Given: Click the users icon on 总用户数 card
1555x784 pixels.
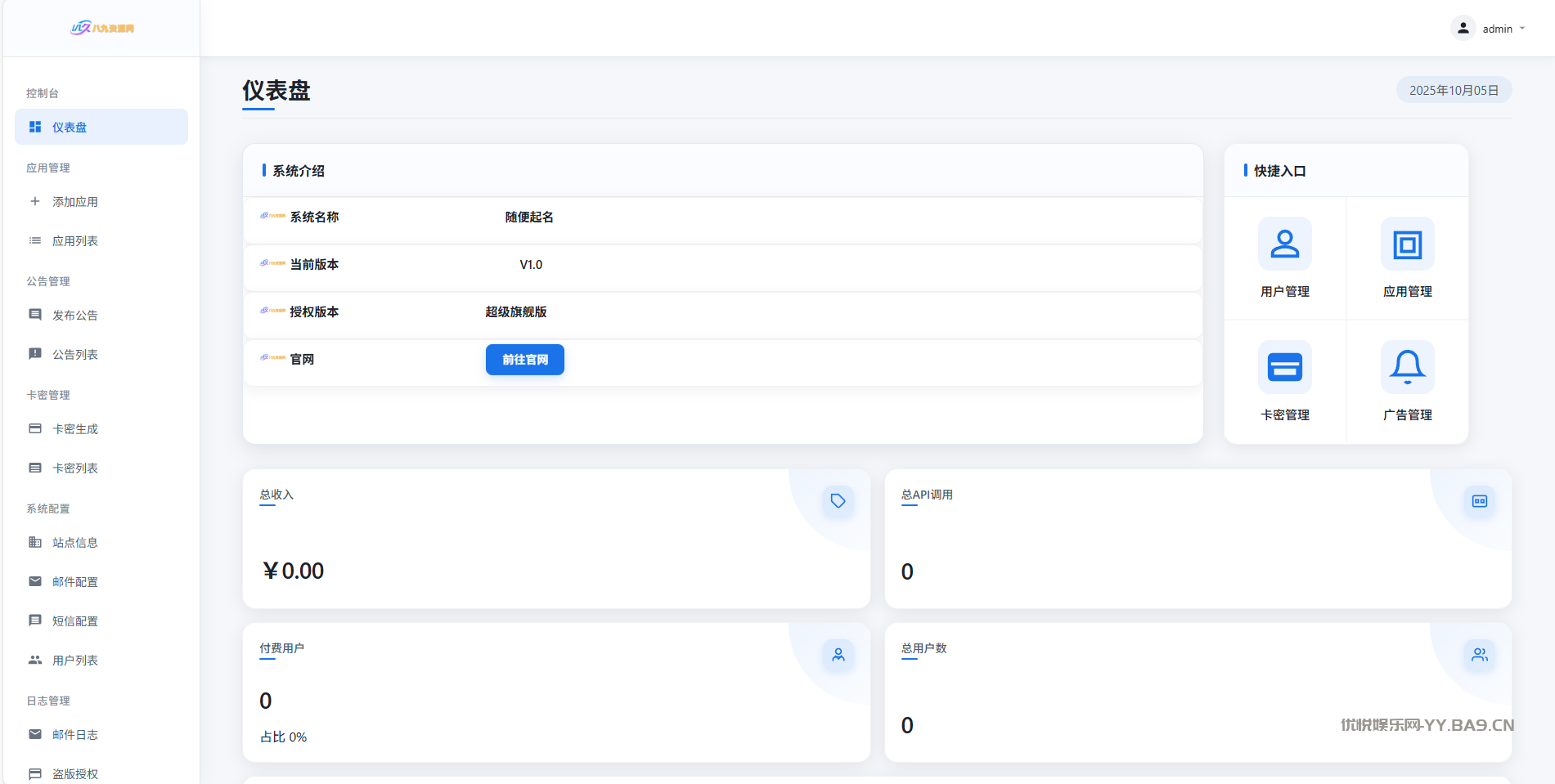Looking at the screenshot, I should (1479, 655).
